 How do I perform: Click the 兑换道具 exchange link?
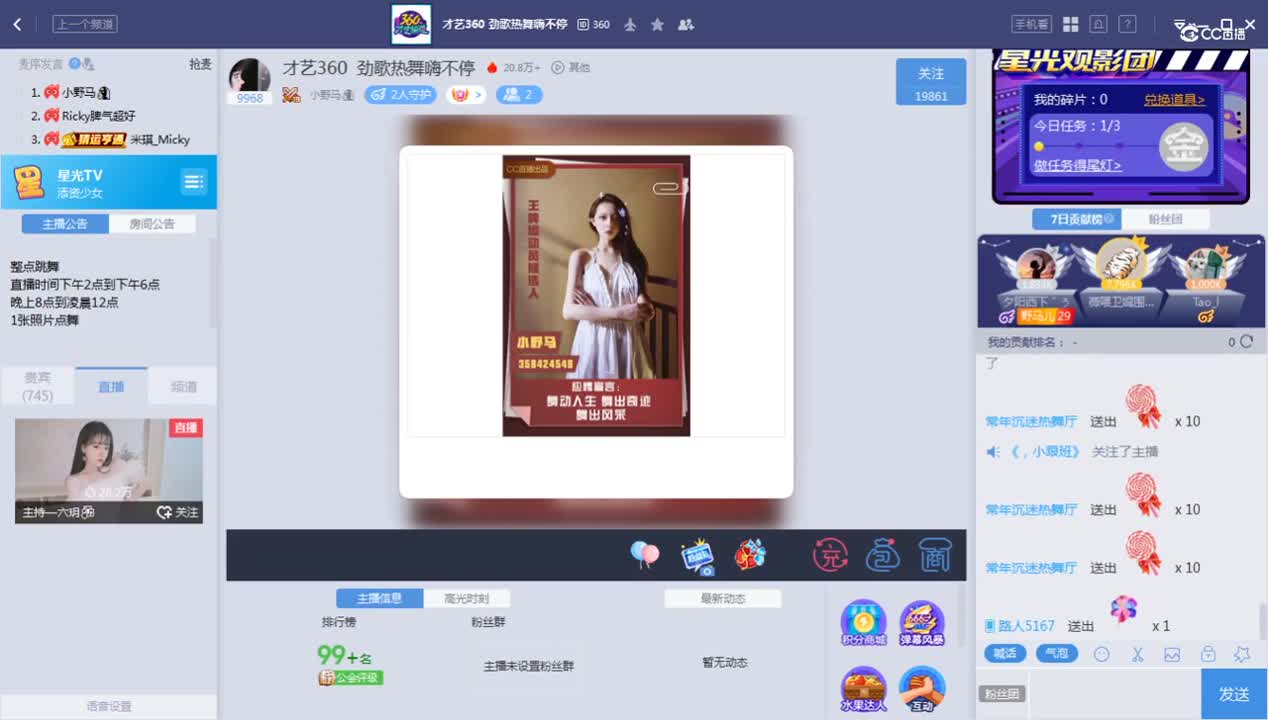(1174, 100)
